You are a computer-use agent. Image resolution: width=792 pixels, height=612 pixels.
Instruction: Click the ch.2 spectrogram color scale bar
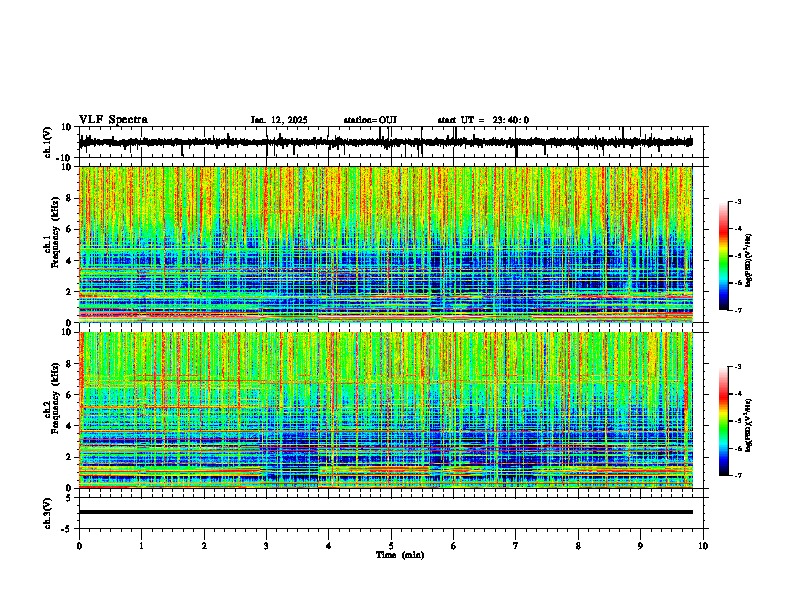pyautogui.click(x=724, y=421)
